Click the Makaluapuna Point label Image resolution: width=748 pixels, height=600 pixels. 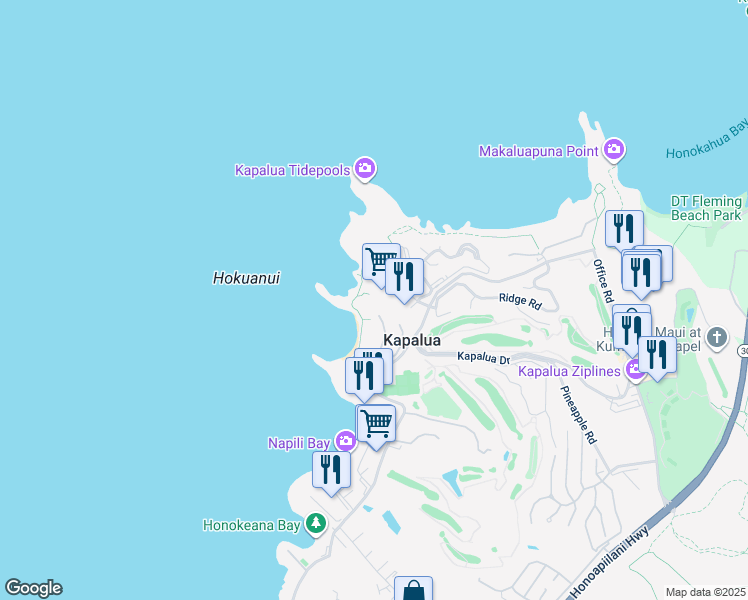pyautogui.click(x=538, y=151)
